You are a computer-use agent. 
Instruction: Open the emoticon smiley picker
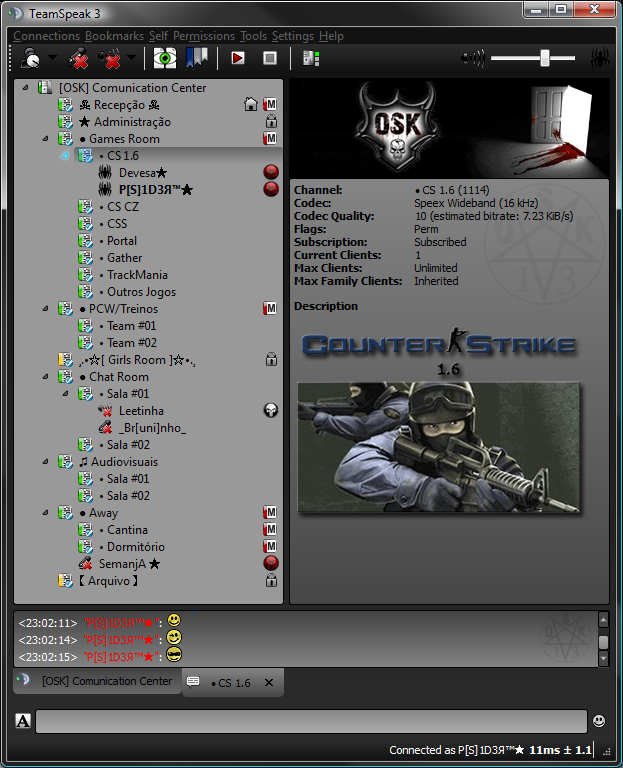pyautogui.click(x=599, y=720)
